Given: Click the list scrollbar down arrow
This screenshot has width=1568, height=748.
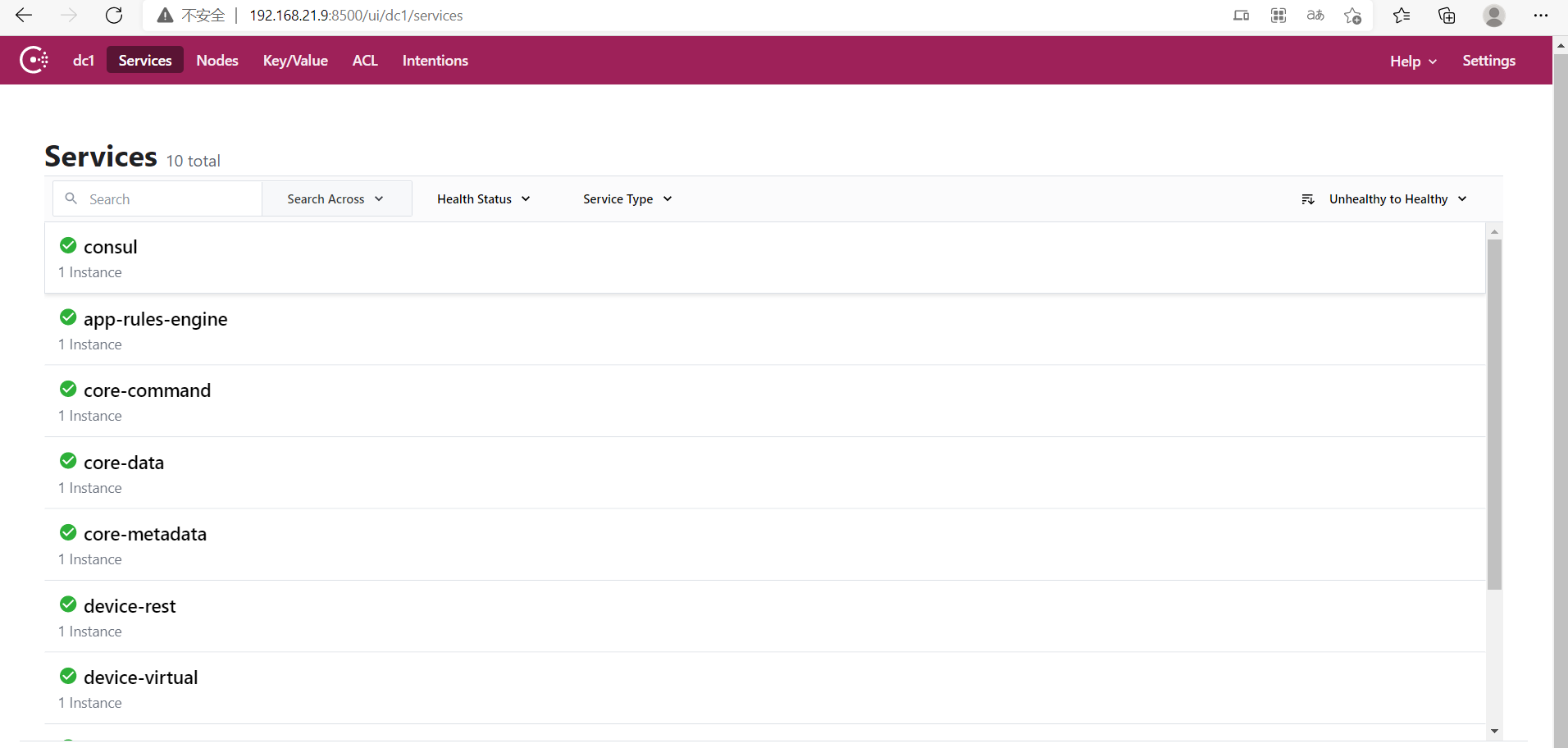Looking at the screenshot, I should (1494, 731).
